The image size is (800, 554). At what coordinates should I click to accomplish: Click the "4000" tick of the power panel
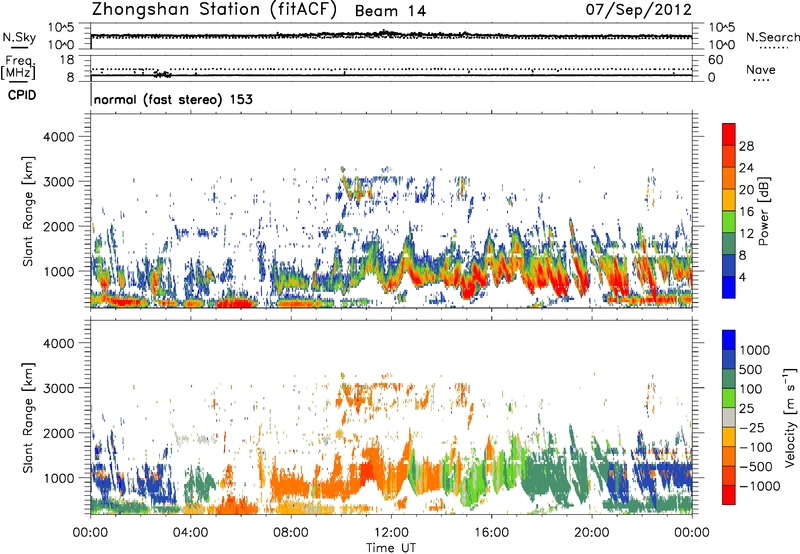point(58,137)
